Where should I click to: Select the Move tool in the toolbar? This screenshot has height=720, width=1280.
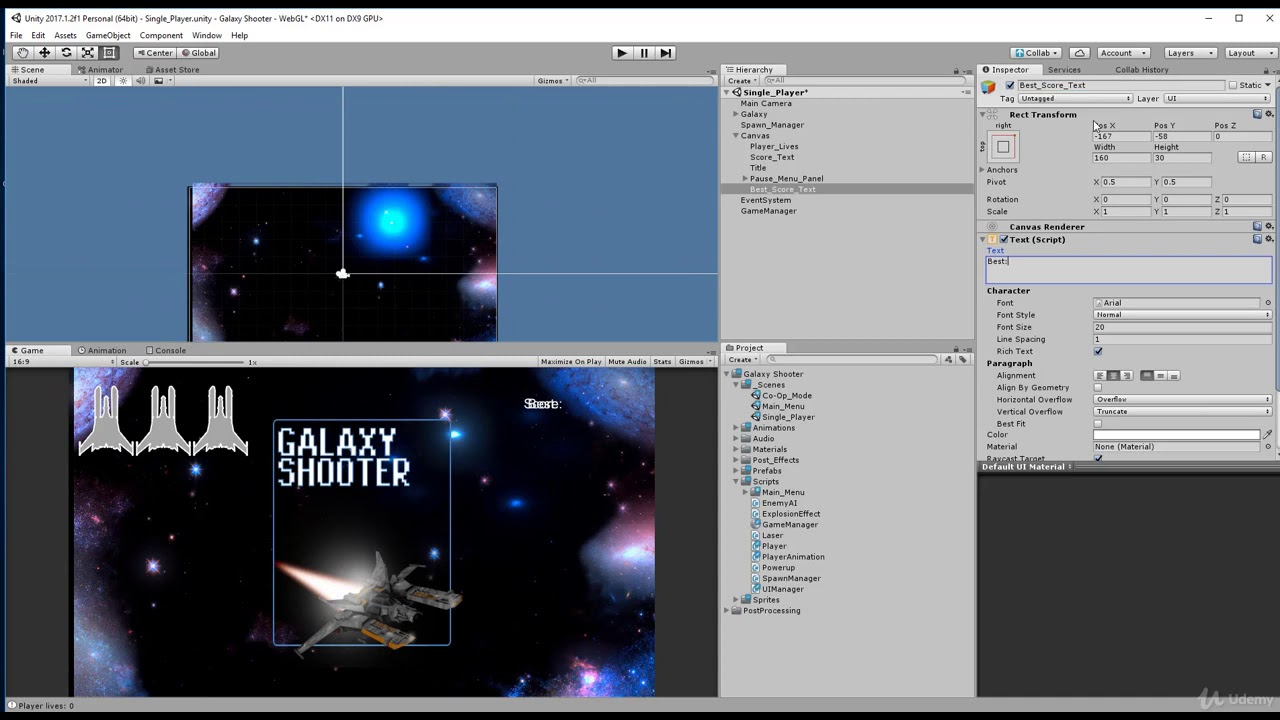pos(44,53)
